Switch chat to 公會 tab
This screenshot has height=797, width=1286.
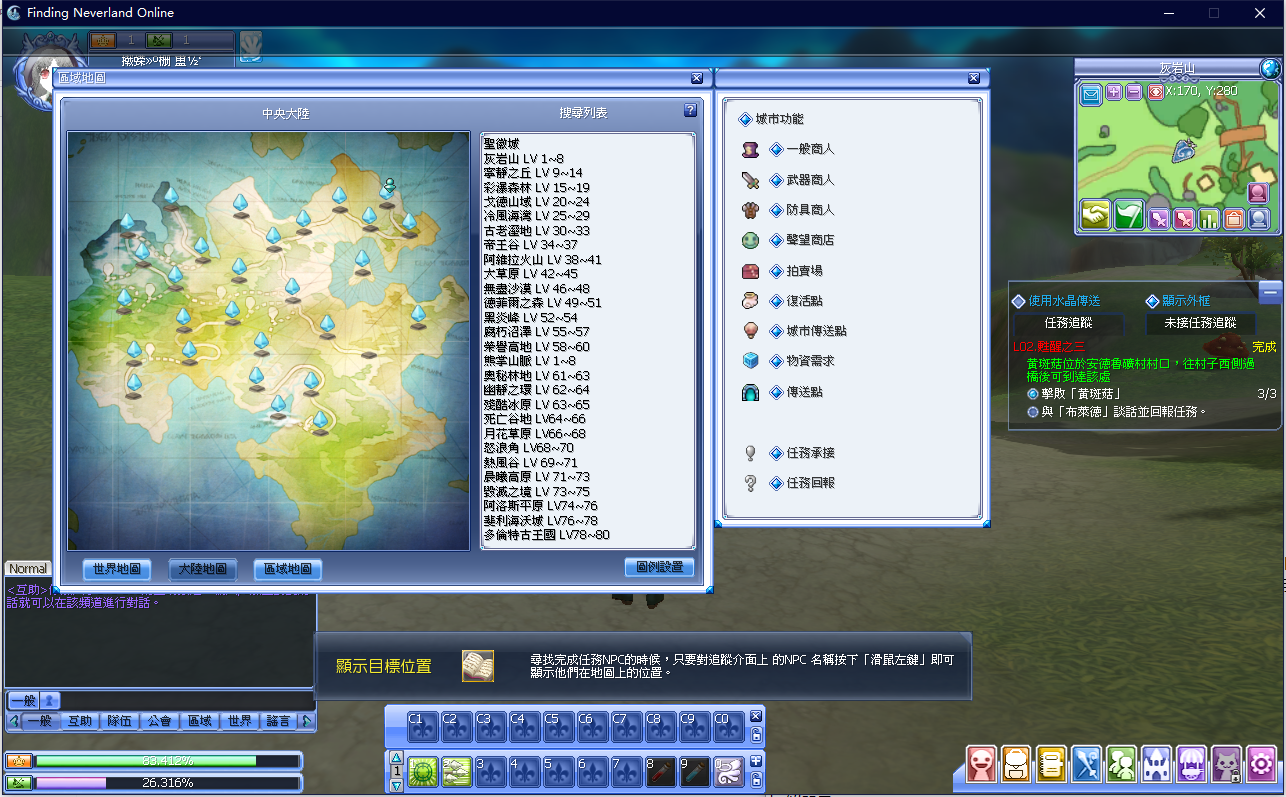pyautogui.click(x=159, y=720)
